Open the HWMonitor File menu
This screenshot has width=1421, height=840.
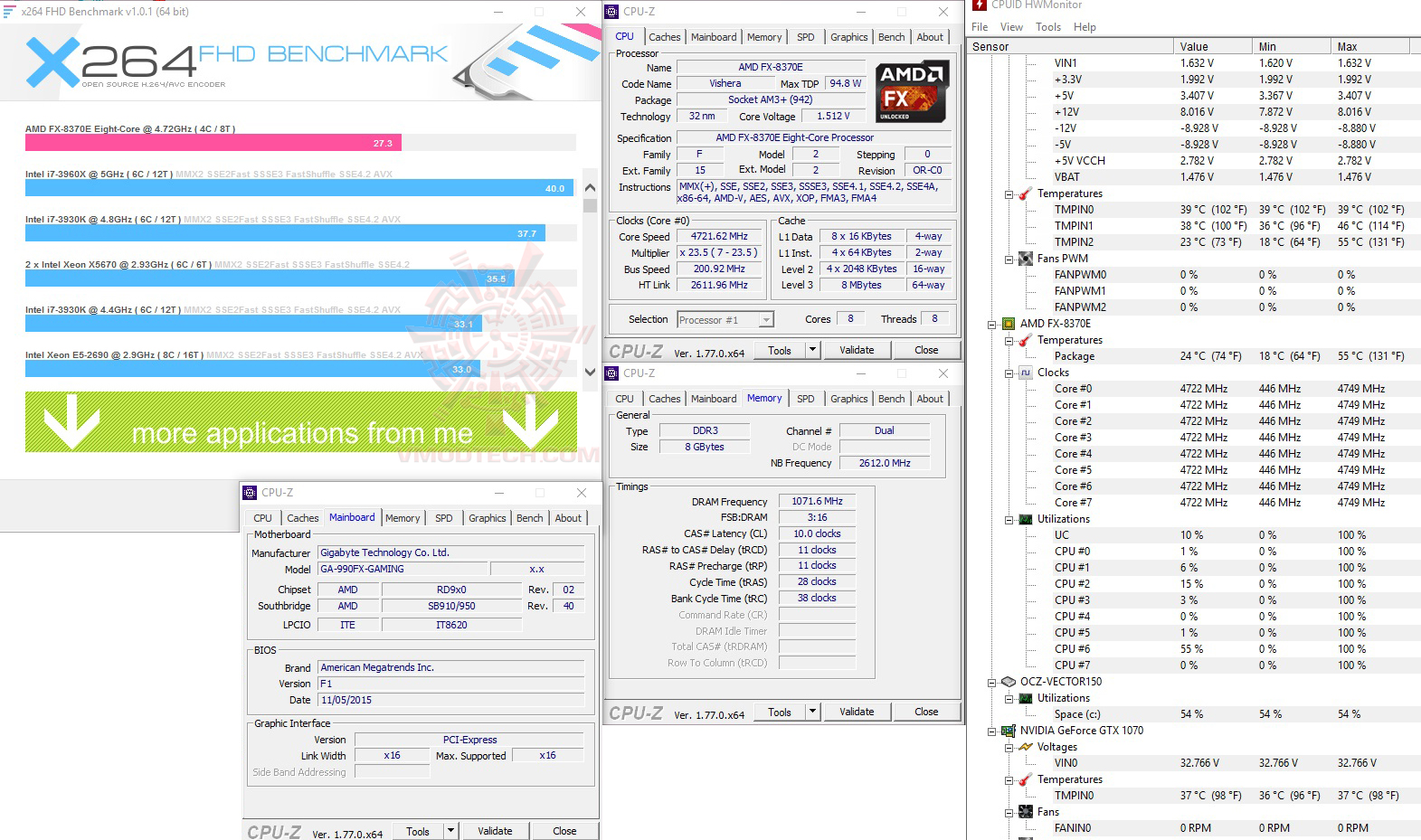click(x=980, y=27)
